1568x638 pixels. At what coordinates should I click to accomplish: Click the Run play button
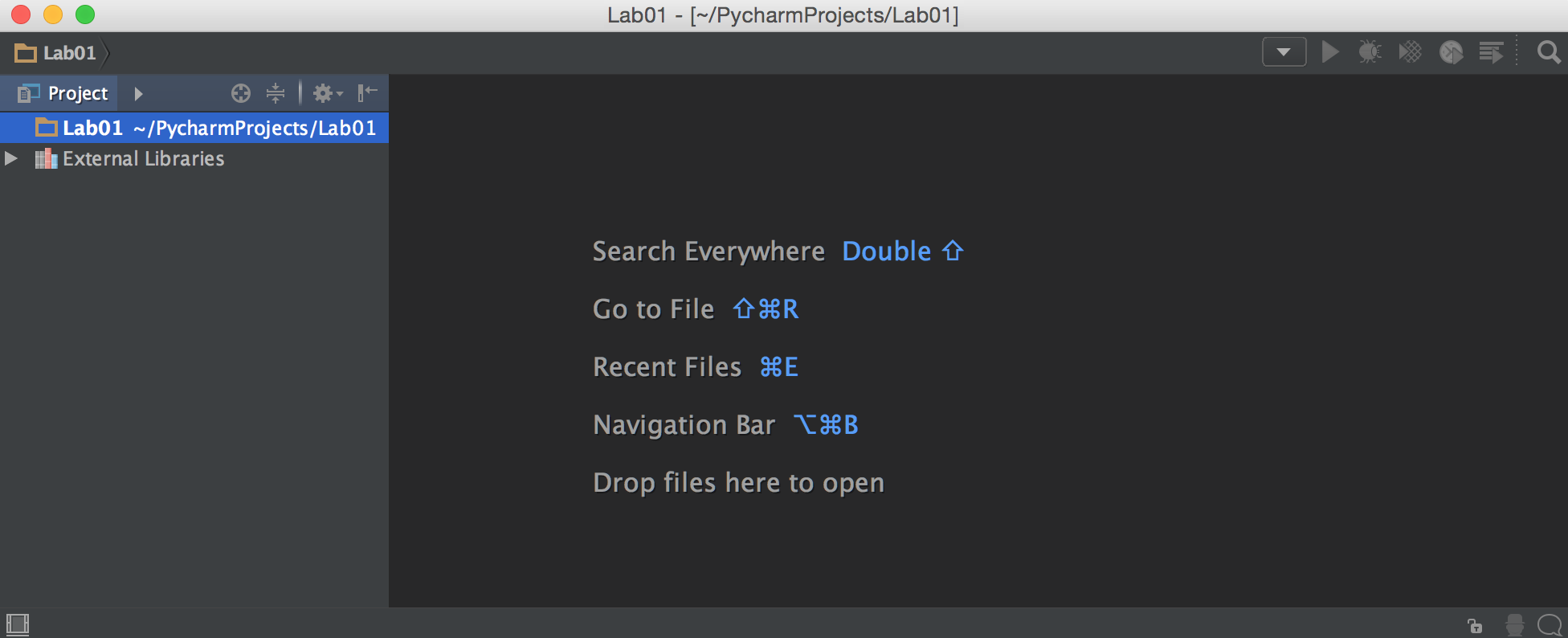click(x=1330, y=52)
